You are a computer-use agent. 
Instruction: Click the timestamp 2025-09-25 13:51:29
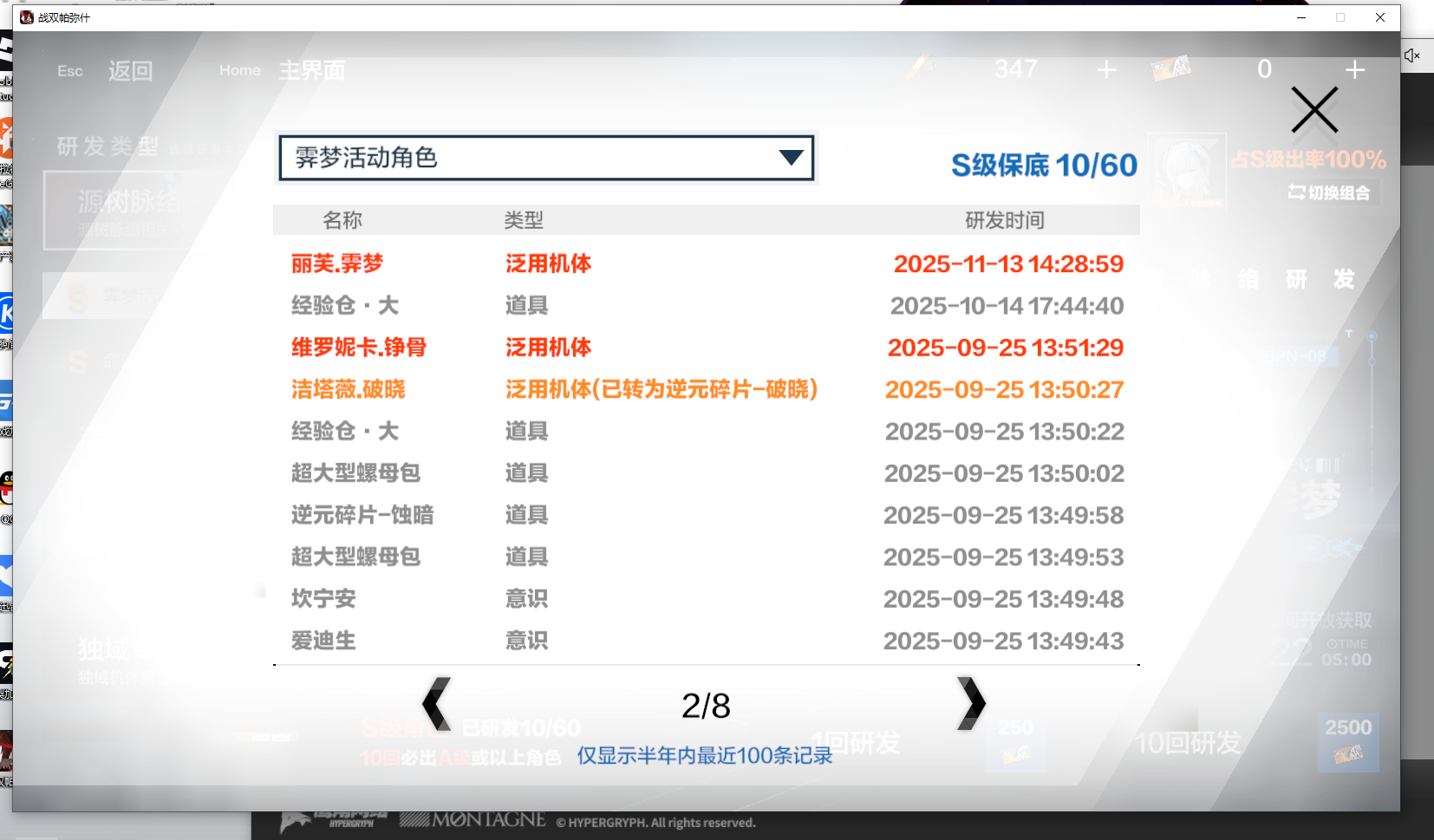pyautogui.click(x=1006, y=348)
